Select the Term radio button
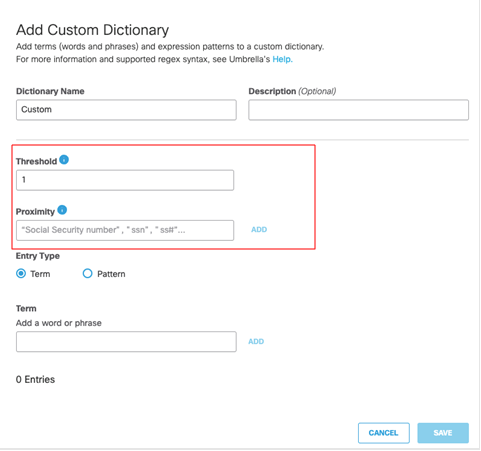The width and height of the screenshot is (481, 451). click(21, 274)
